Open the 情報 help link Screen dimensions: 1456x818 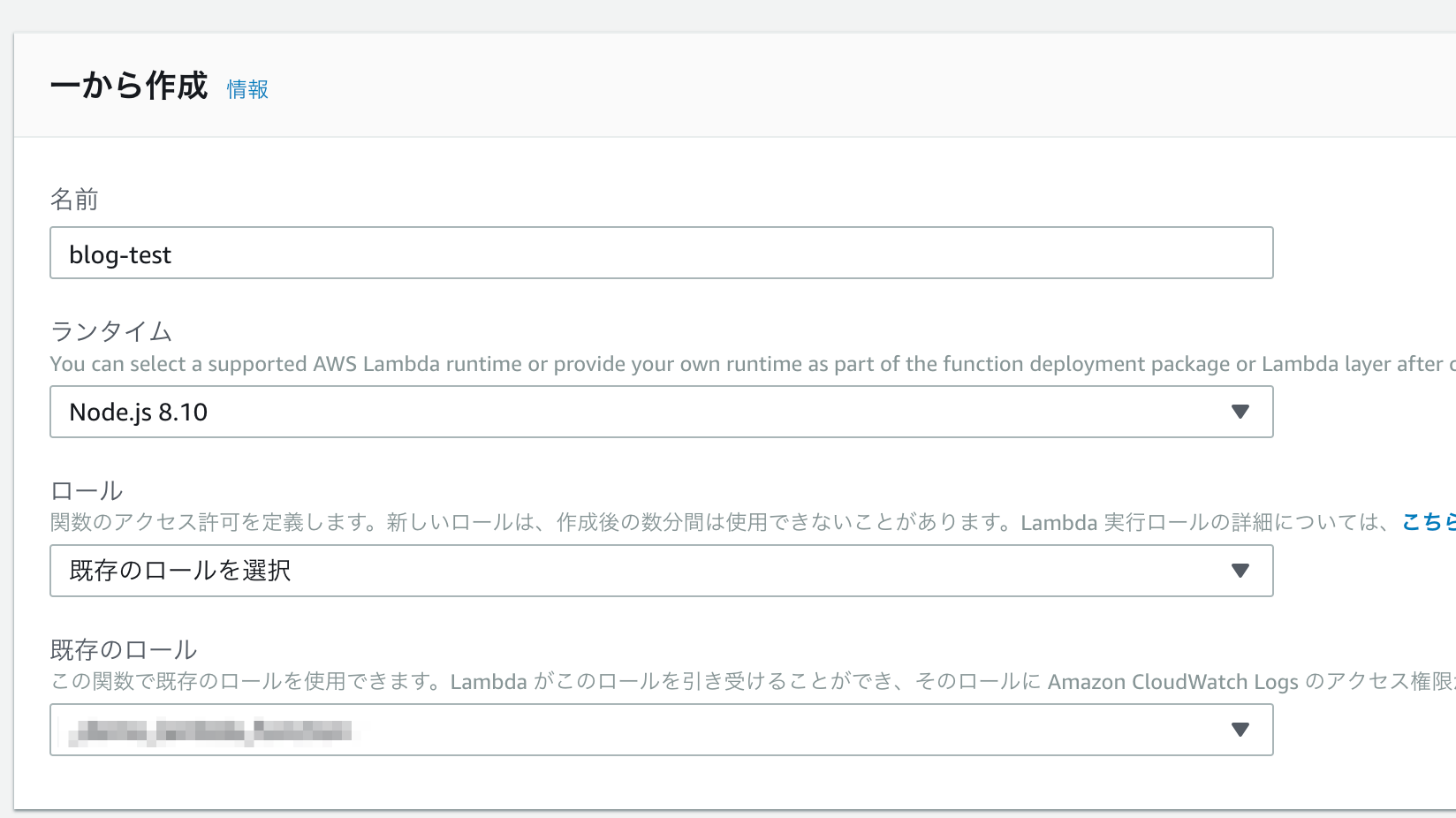(x=247, y=89)
